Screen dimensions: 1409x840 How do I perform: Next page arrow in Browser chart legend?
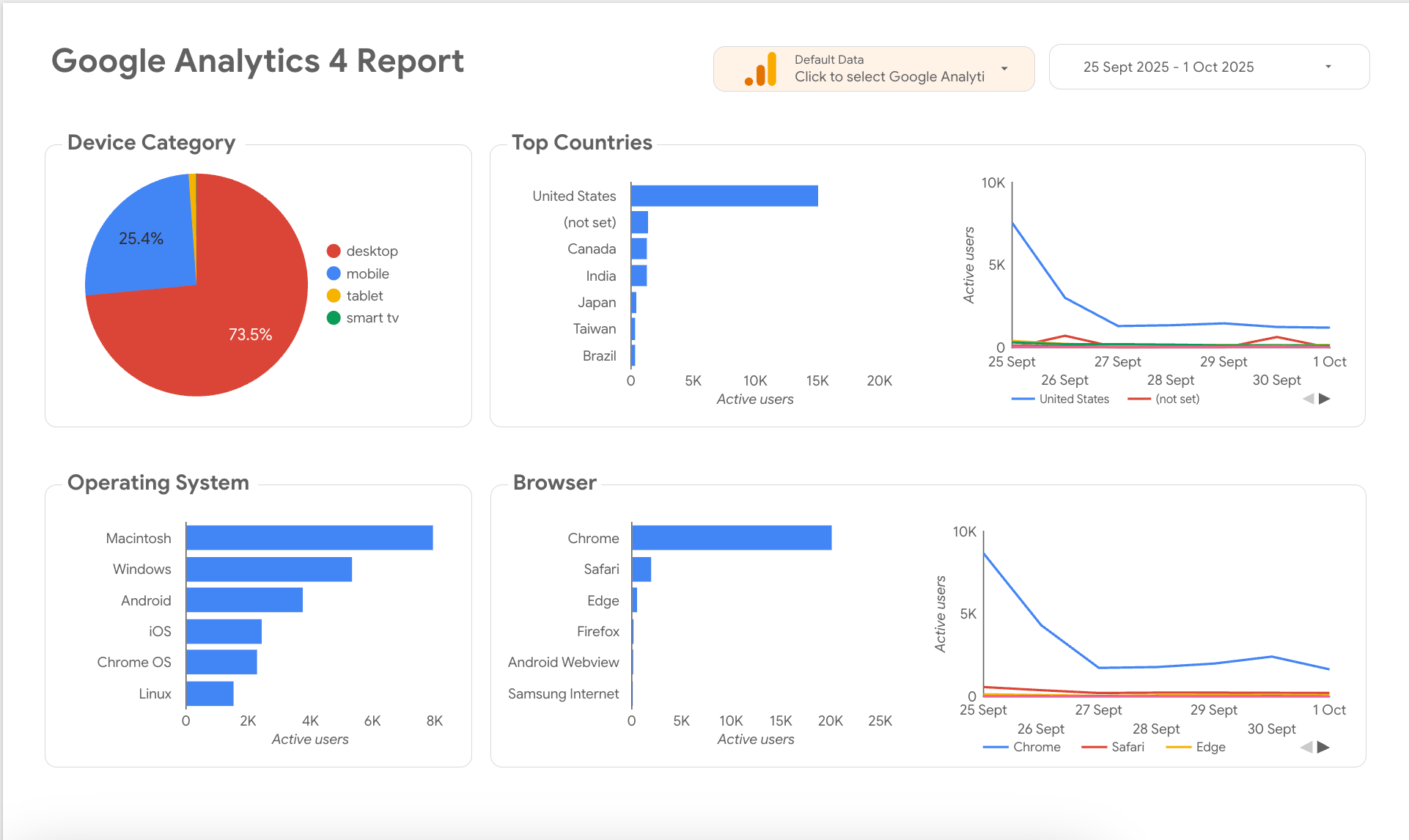pos(1323,747)
